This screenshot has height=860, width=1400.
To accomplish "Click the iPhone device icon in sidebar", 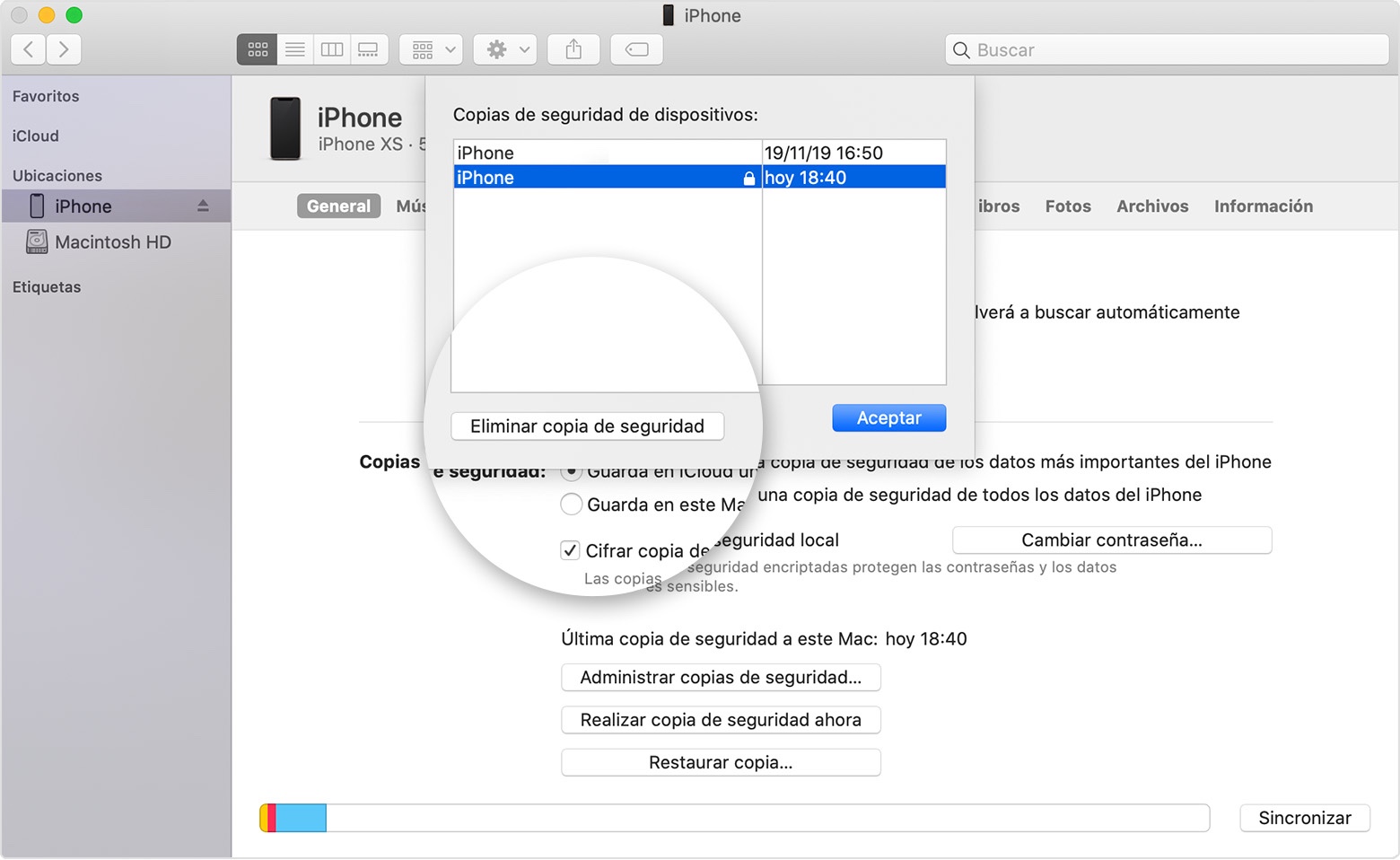I will [x=37, y=206].
